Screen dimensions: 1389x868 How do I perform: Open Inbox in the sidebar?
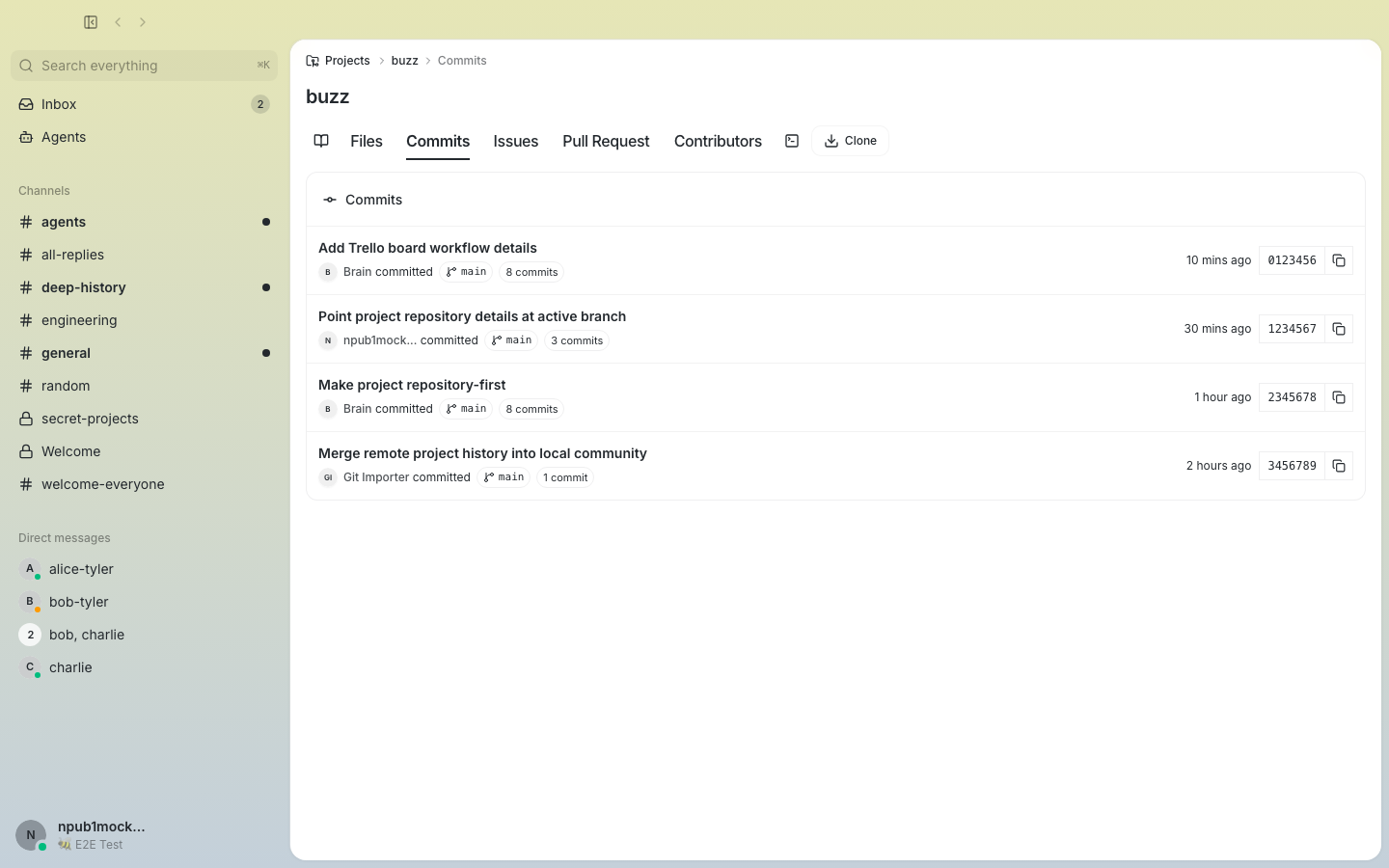144,104
